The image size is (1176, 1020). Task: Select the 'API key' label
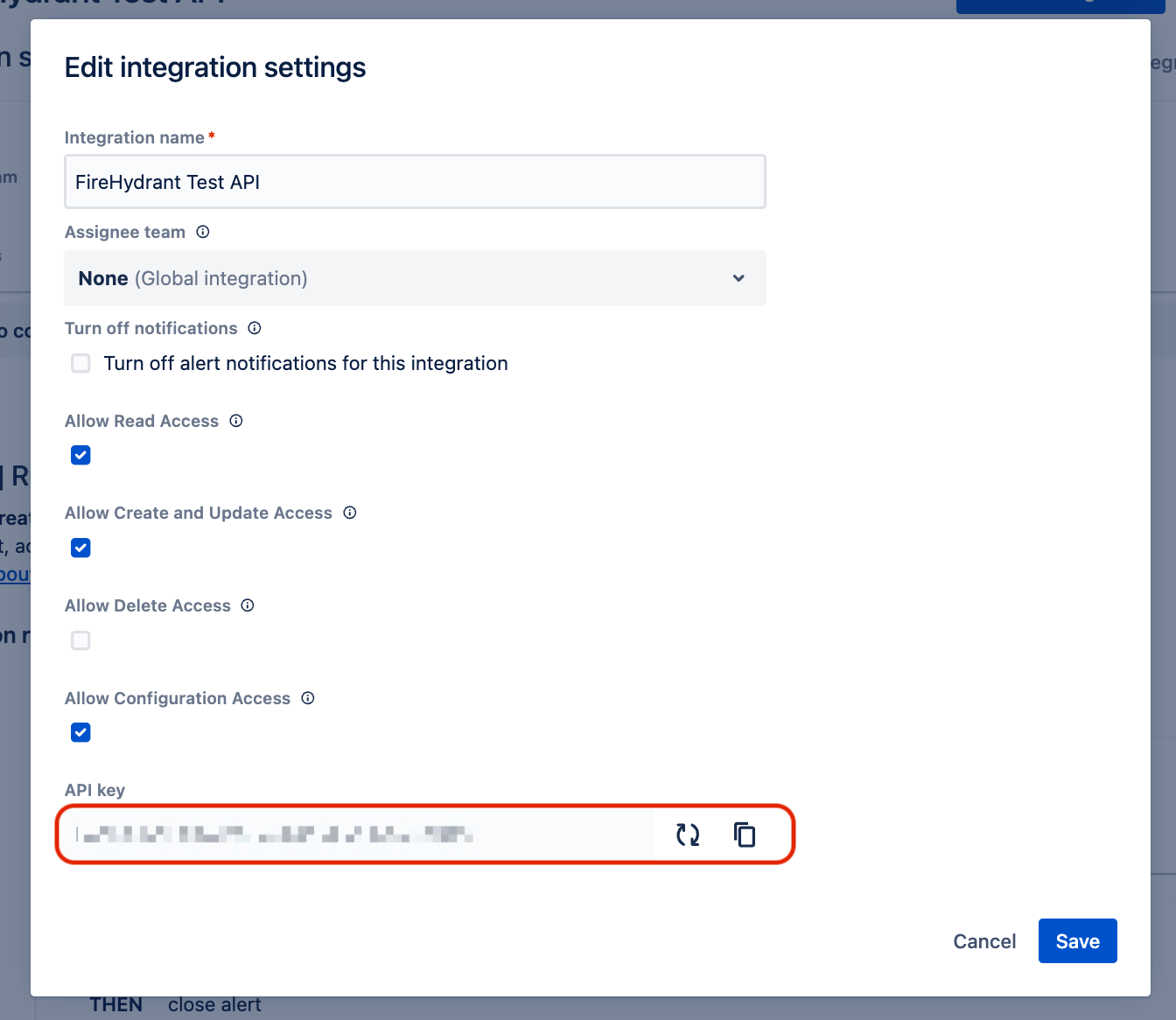[94, 790]
